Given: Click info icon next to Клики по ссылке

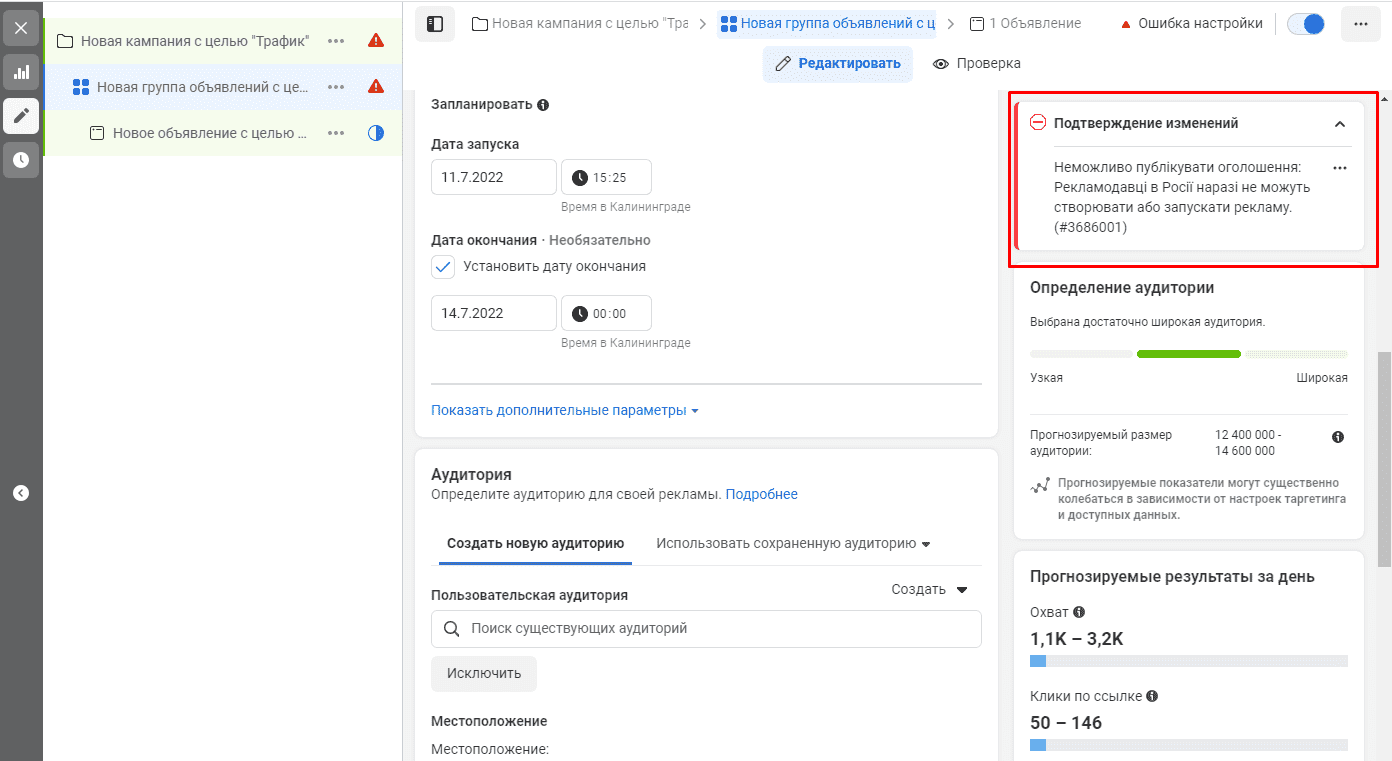Looking at the screenshot, I should tap(1152, 696).
